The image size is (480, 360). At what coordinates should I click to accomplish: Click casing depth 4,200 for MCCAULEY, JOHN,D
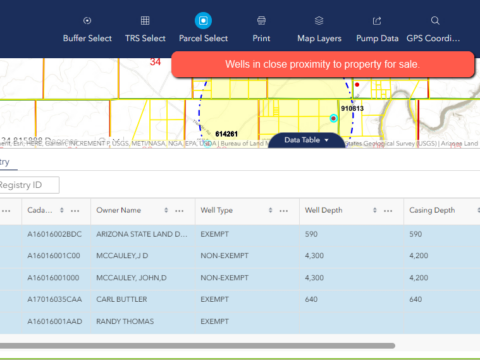click(x=419, y=278)
